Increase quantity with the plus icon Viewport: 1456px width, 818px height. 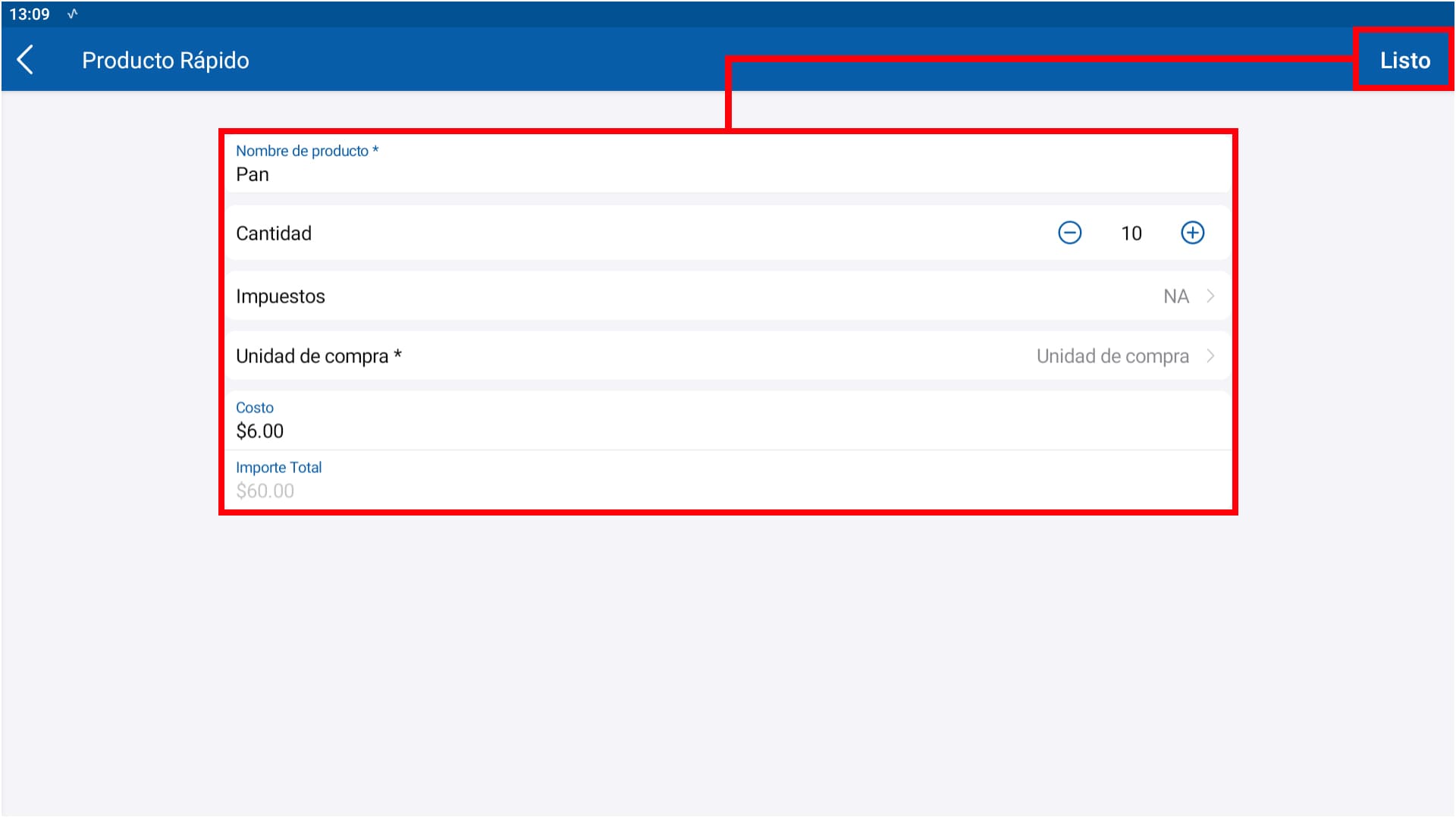point(1192,233)
